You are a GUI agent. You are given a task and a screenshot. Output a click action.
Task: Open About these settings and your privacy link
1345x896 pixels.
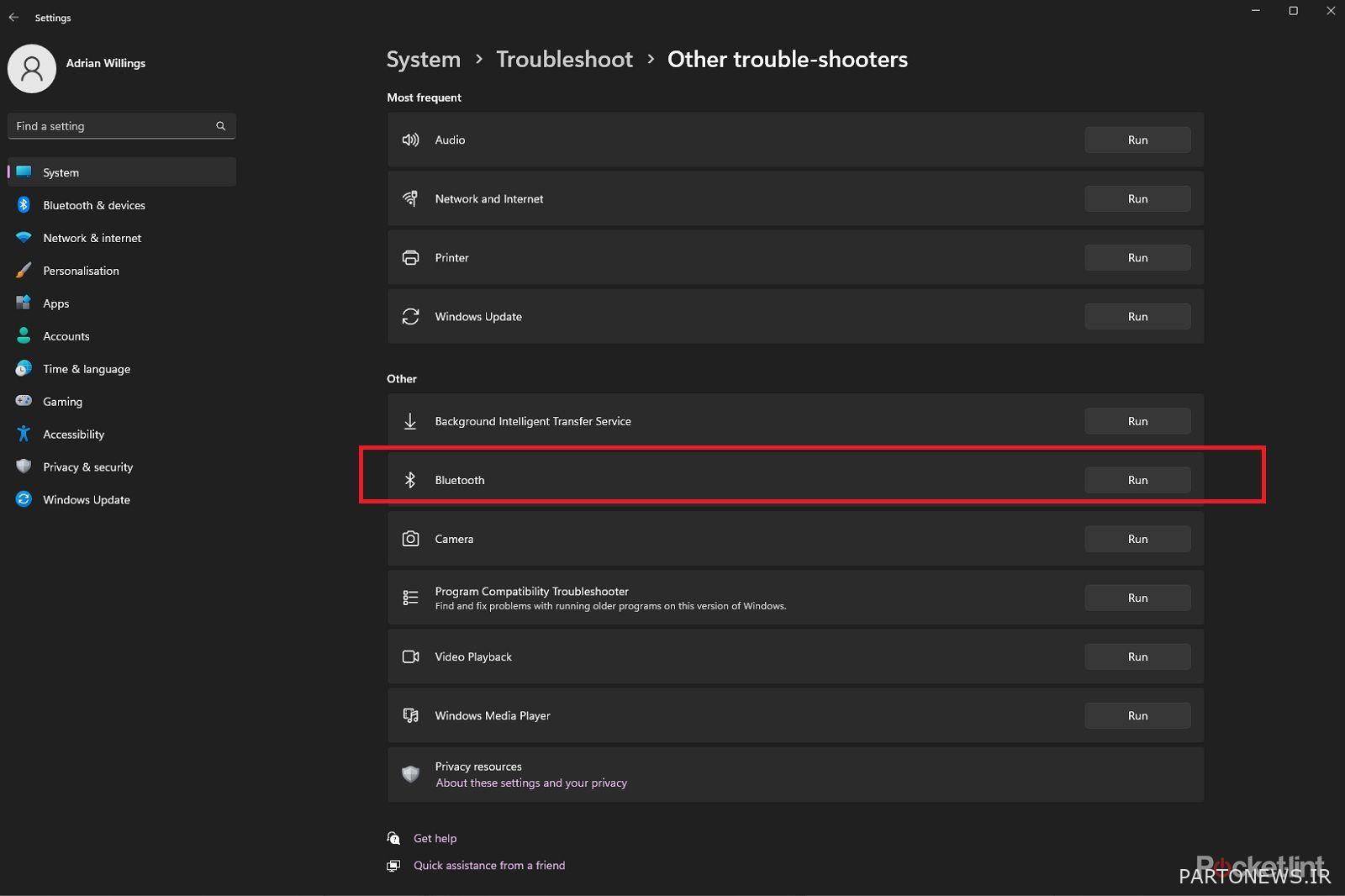[531, 783]
